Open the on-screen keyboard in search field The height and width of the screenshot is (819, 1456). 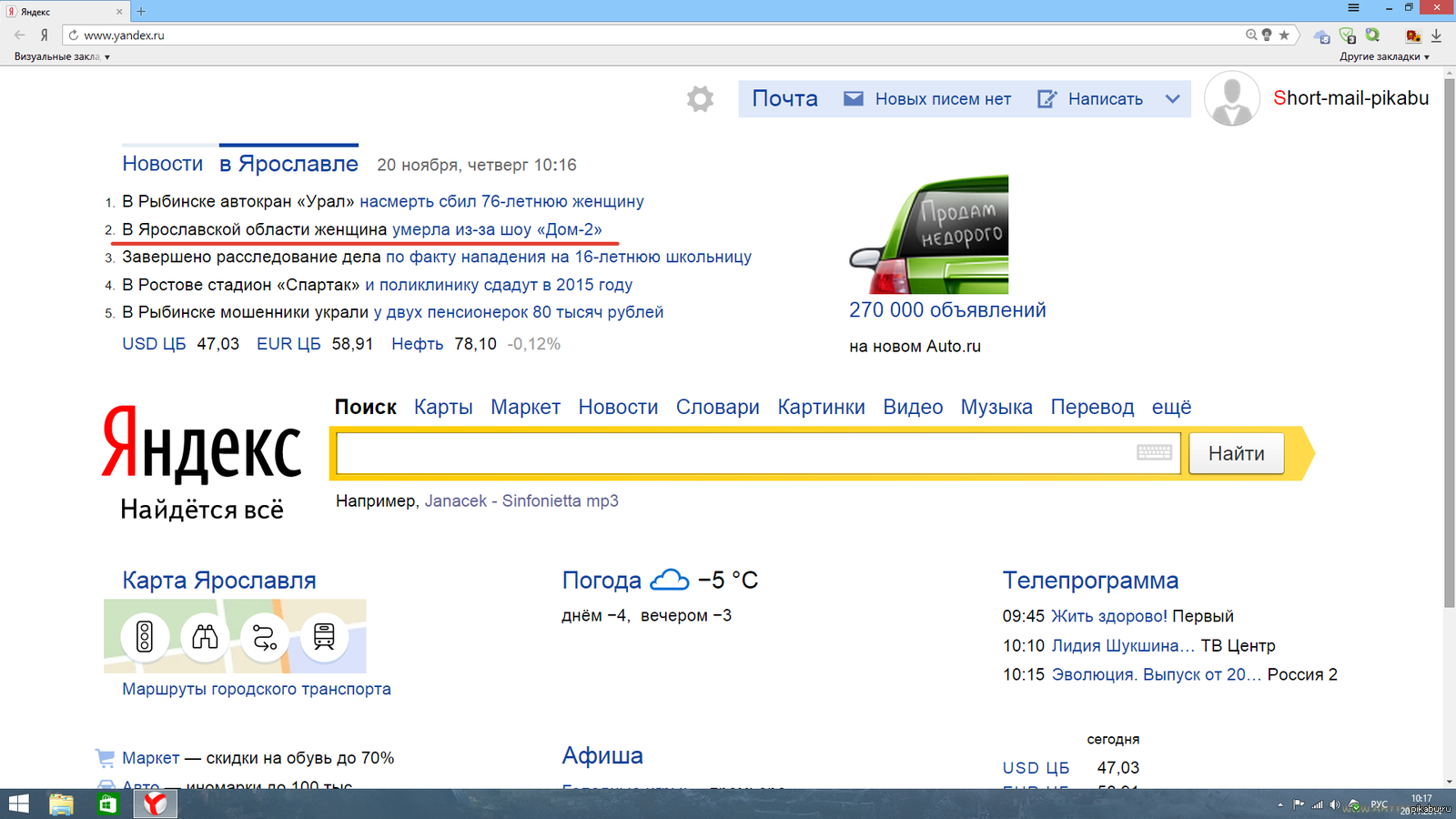(1154, 452)
